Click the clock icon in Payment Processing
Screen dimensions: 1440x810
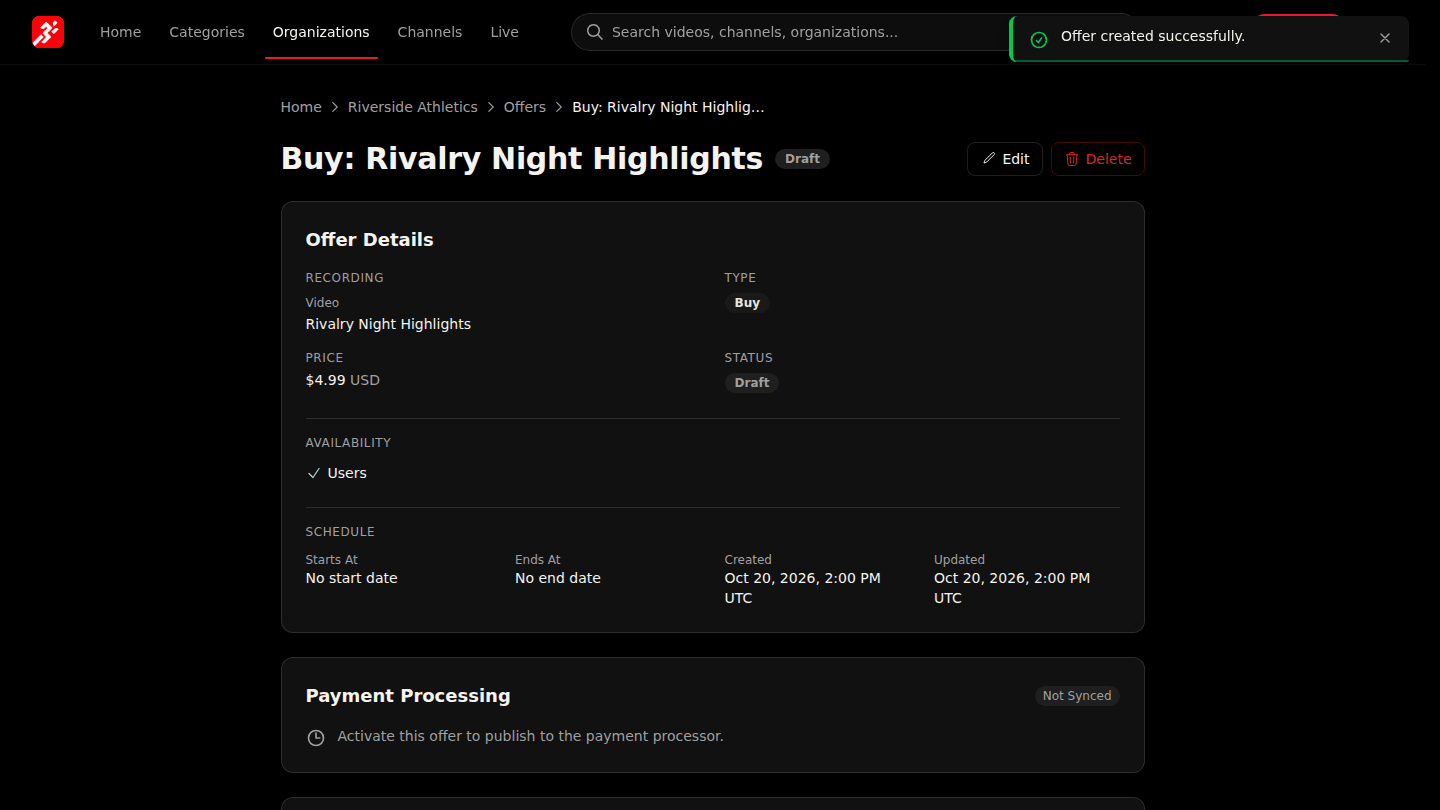316,737
